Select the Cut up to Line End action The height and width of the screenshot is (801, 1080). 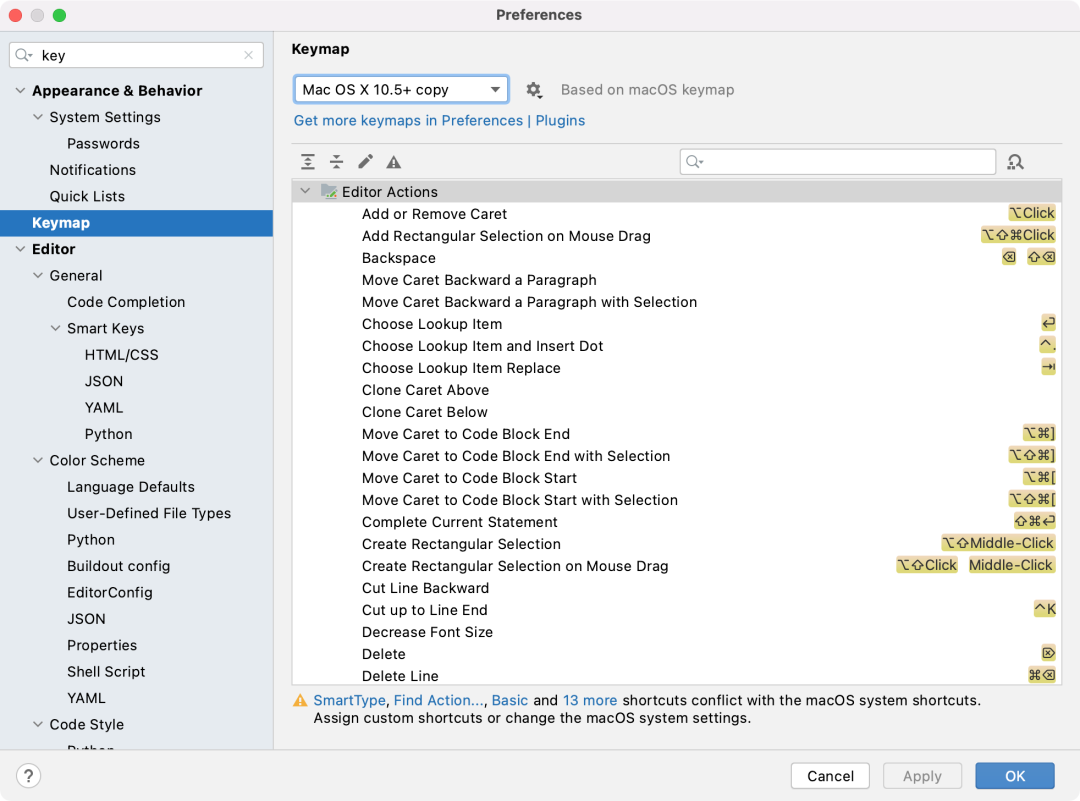(x=675, y=610)
